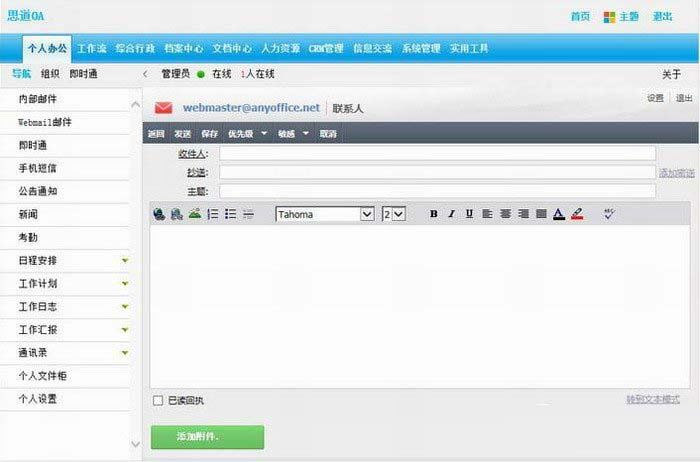700x462 pixels.
Task: Switch to the 组织 navigation tab
Action: pos(50,74)
